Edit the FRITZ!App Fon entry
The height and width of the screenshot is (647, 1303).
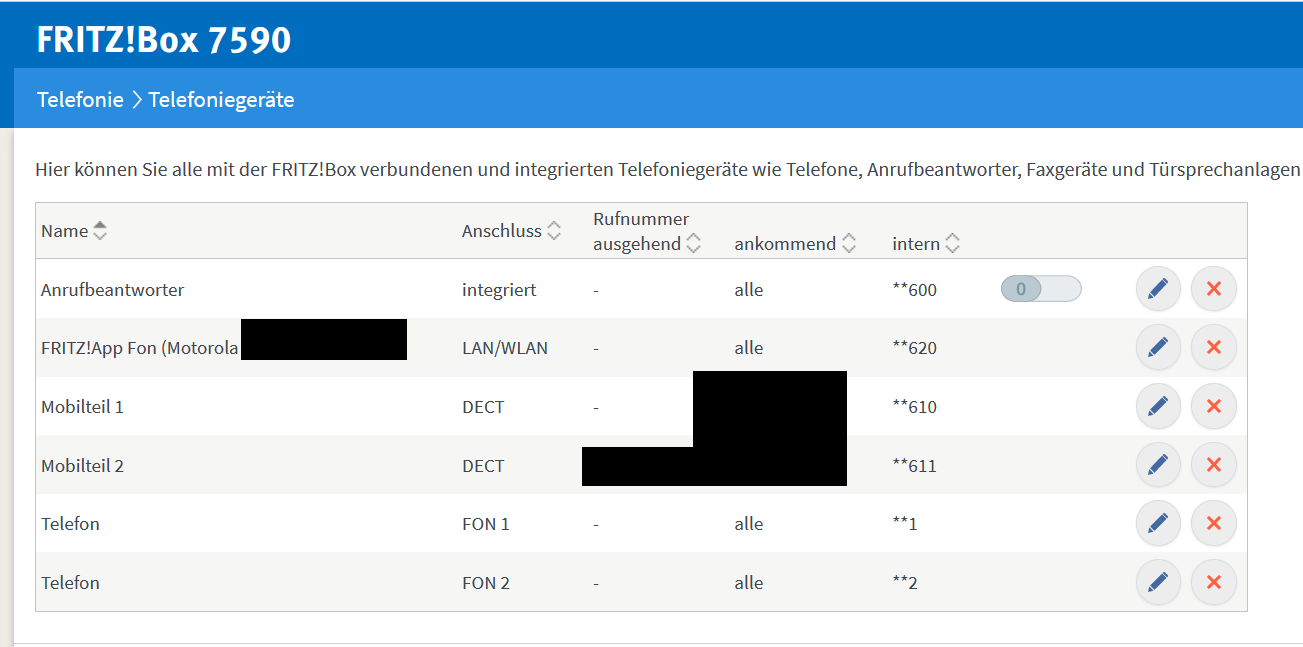[1158, 348]
